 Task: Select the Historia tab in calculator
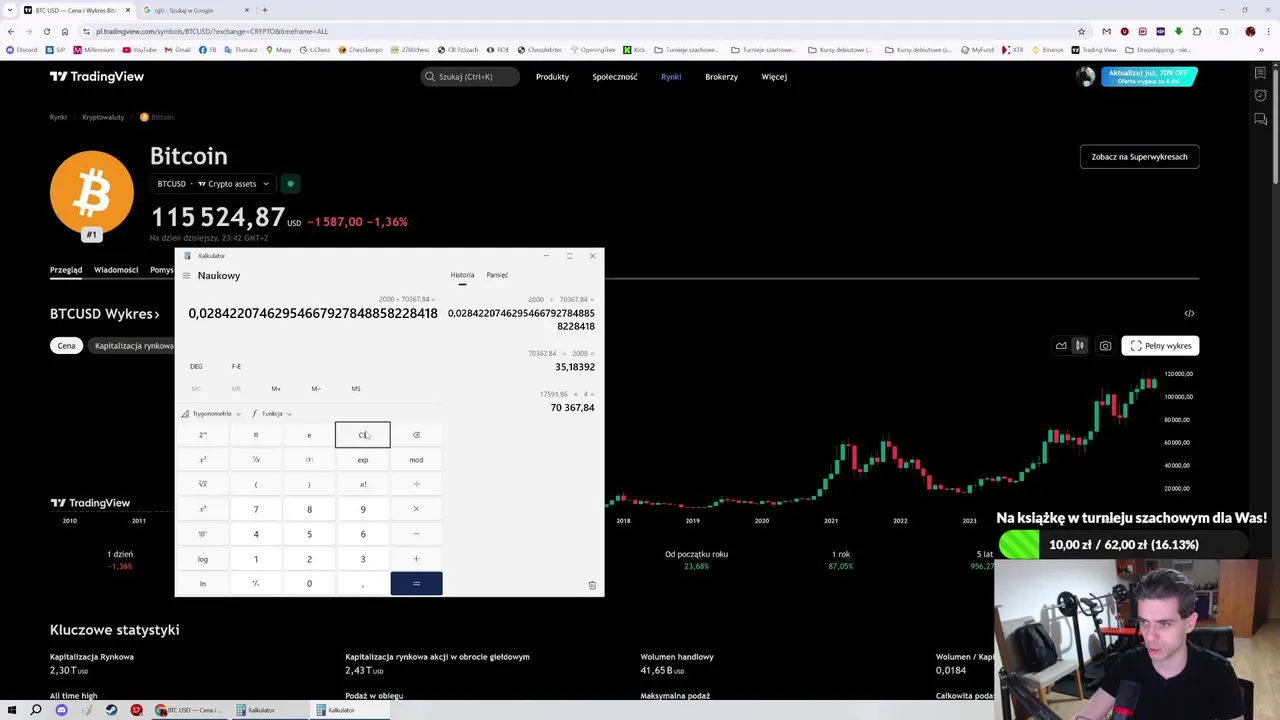pyautogui.click(x=462, y=275)
